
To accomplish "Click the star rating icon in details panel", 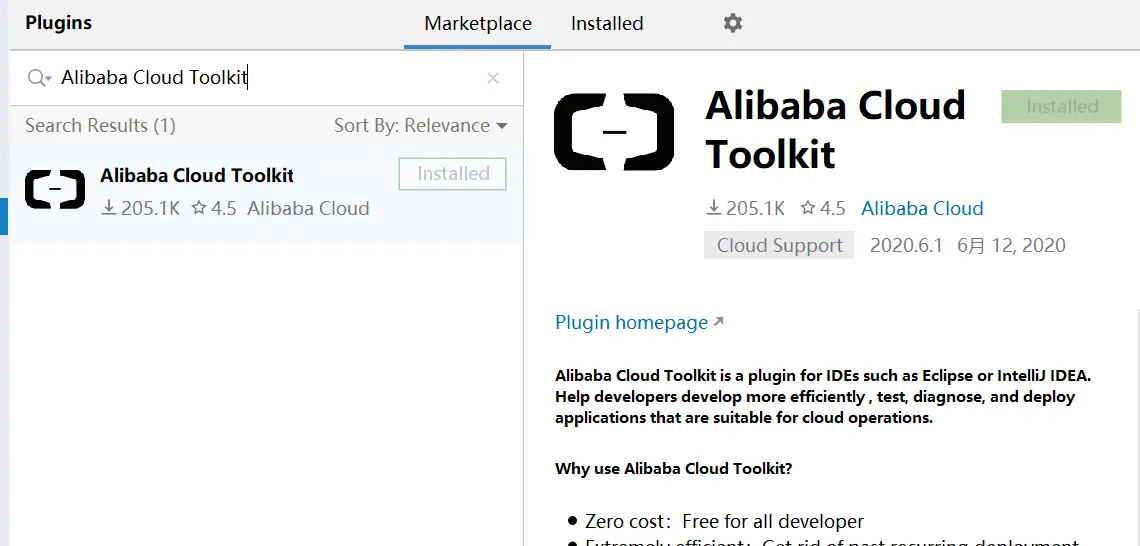I will [x=808, y=208].
